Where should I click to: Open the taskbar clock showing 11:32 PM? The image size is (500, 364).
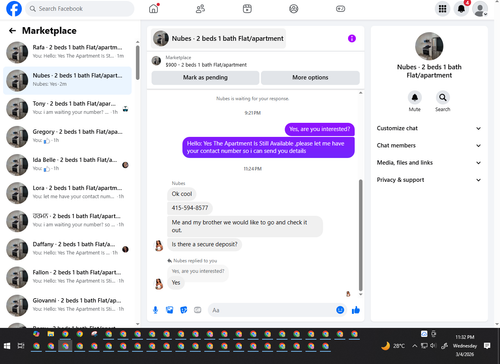[465, 346]
